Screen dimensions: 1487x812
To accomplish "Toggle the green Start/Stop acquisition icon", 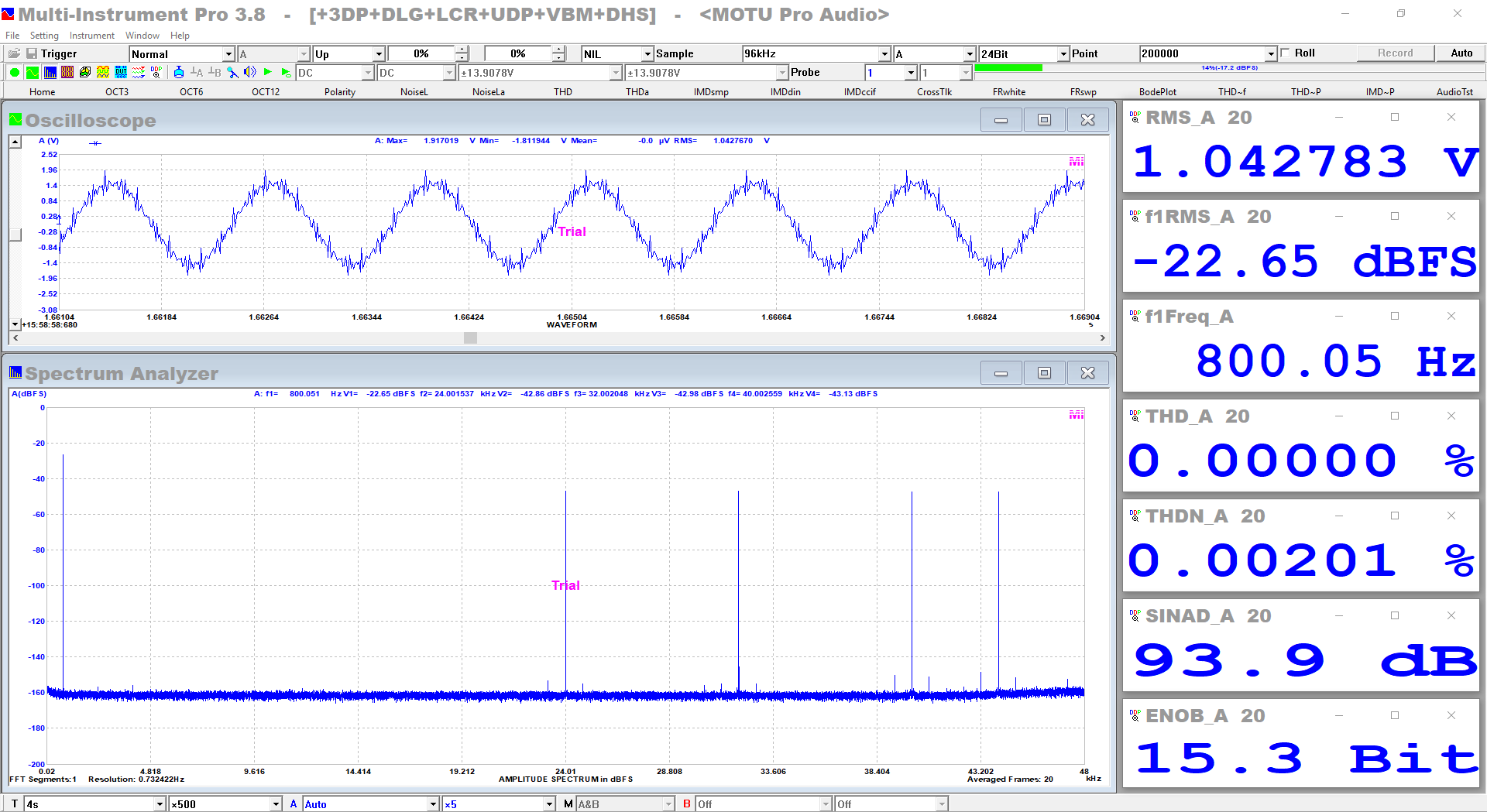I will click(x=15, y=72).
